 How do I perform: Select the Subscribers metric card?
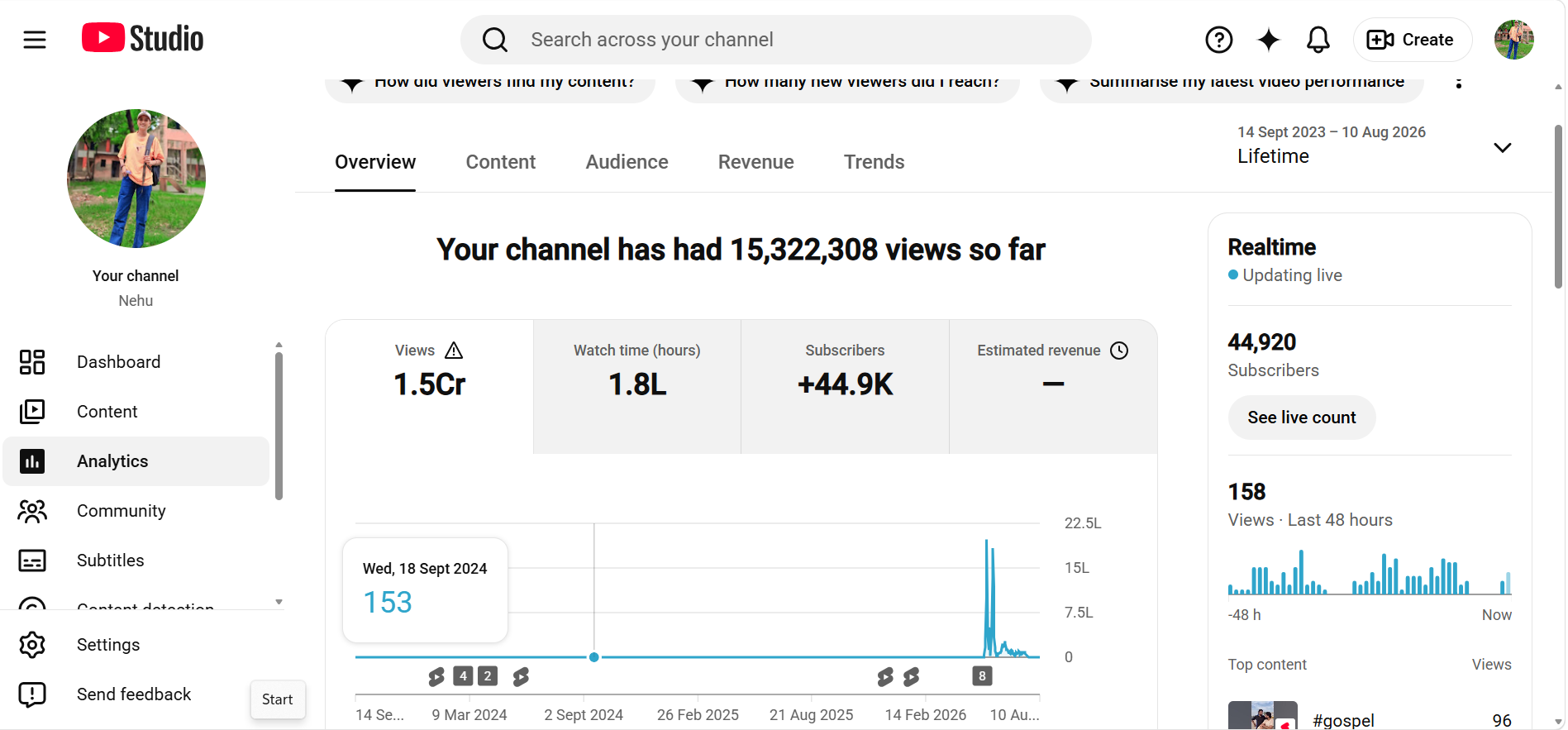845,387
